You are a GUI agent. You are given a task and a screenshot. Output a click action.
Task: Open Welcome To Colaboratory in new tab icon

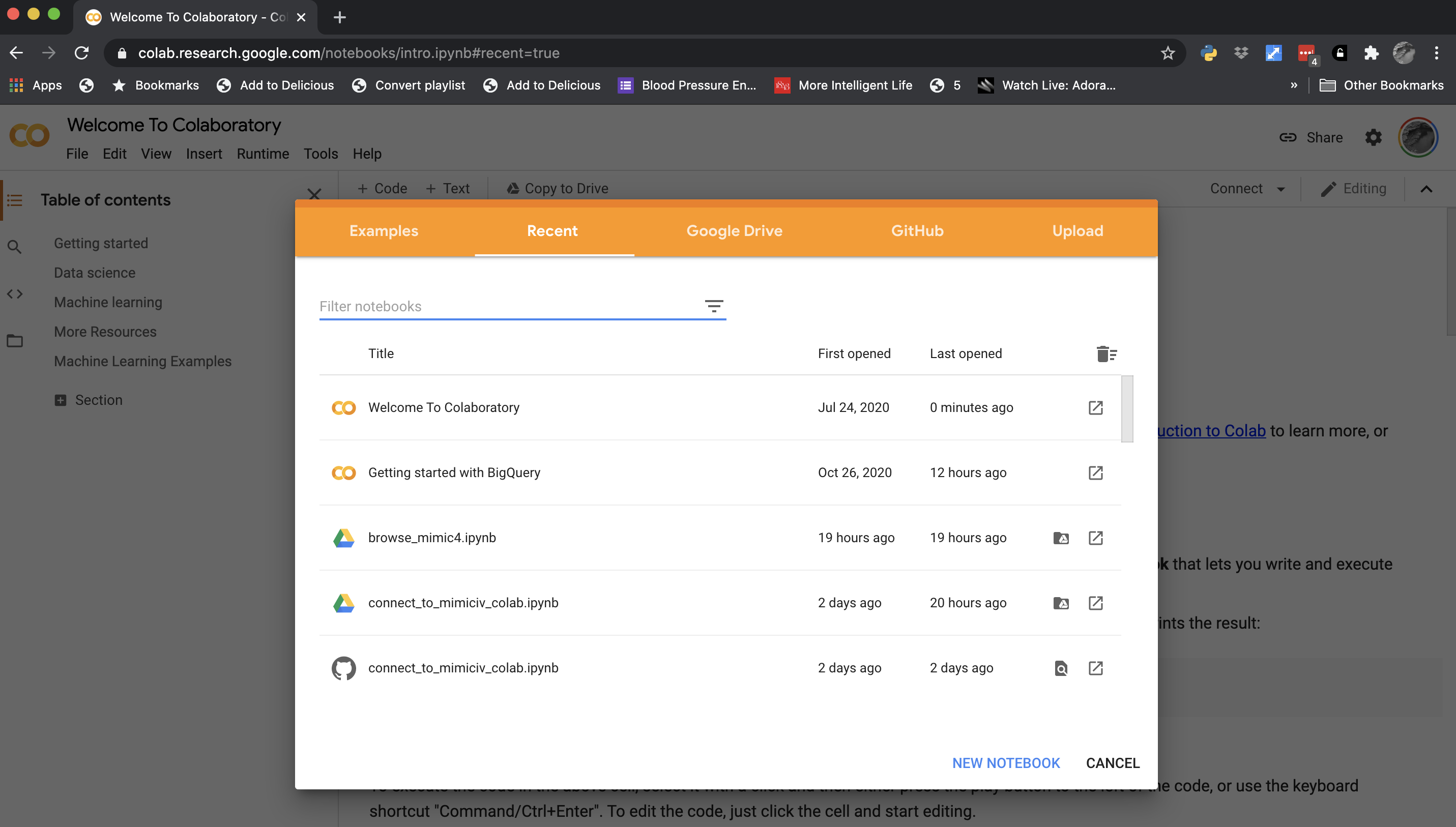(1095, 408)
